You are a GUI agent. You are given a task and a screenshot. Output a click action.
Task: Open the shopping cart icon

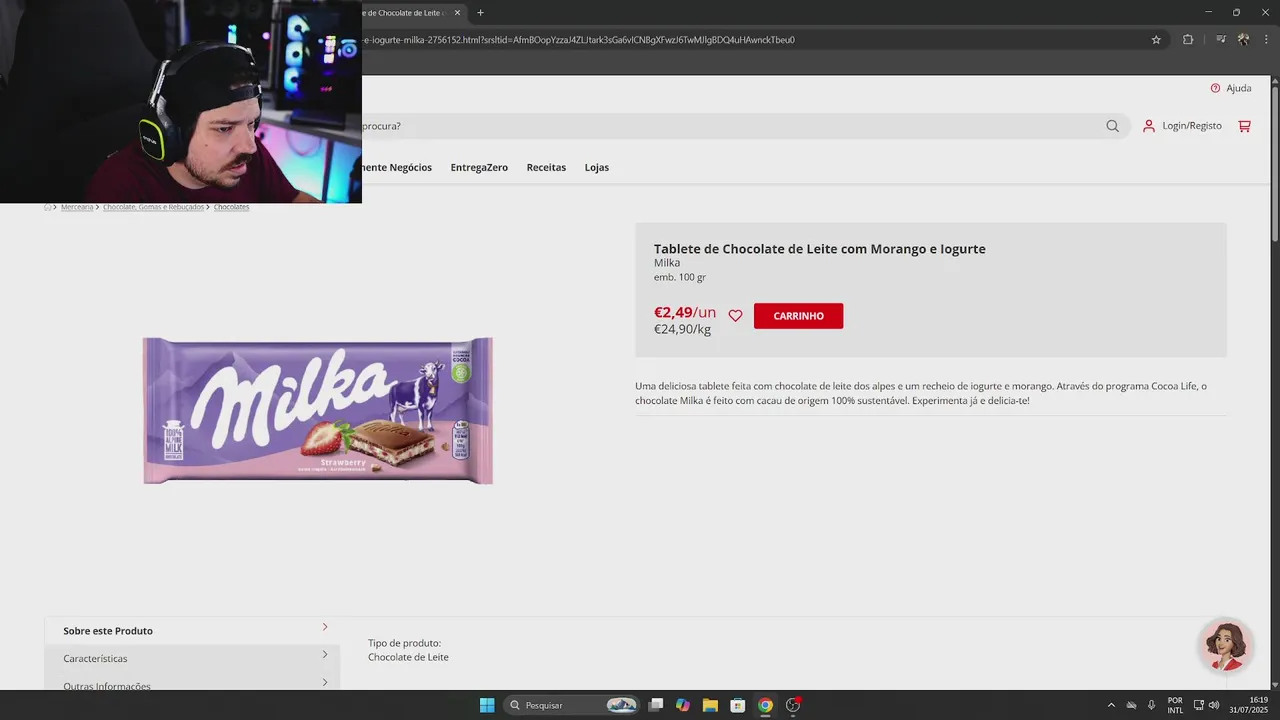pyautogui.click(x=1244, y=126)
